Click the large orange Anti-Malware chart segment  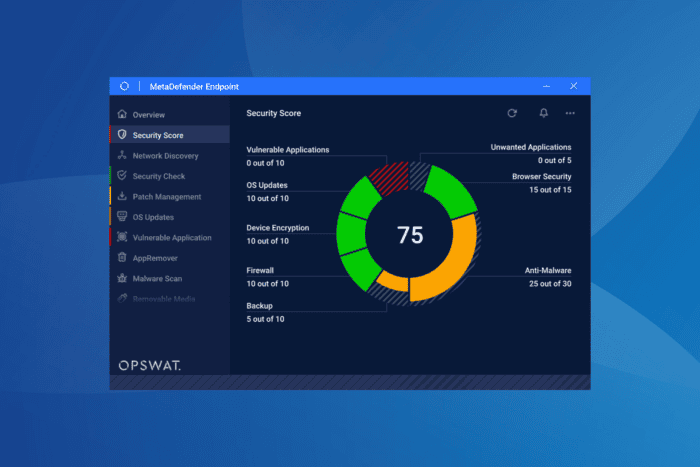pos(455,263)
